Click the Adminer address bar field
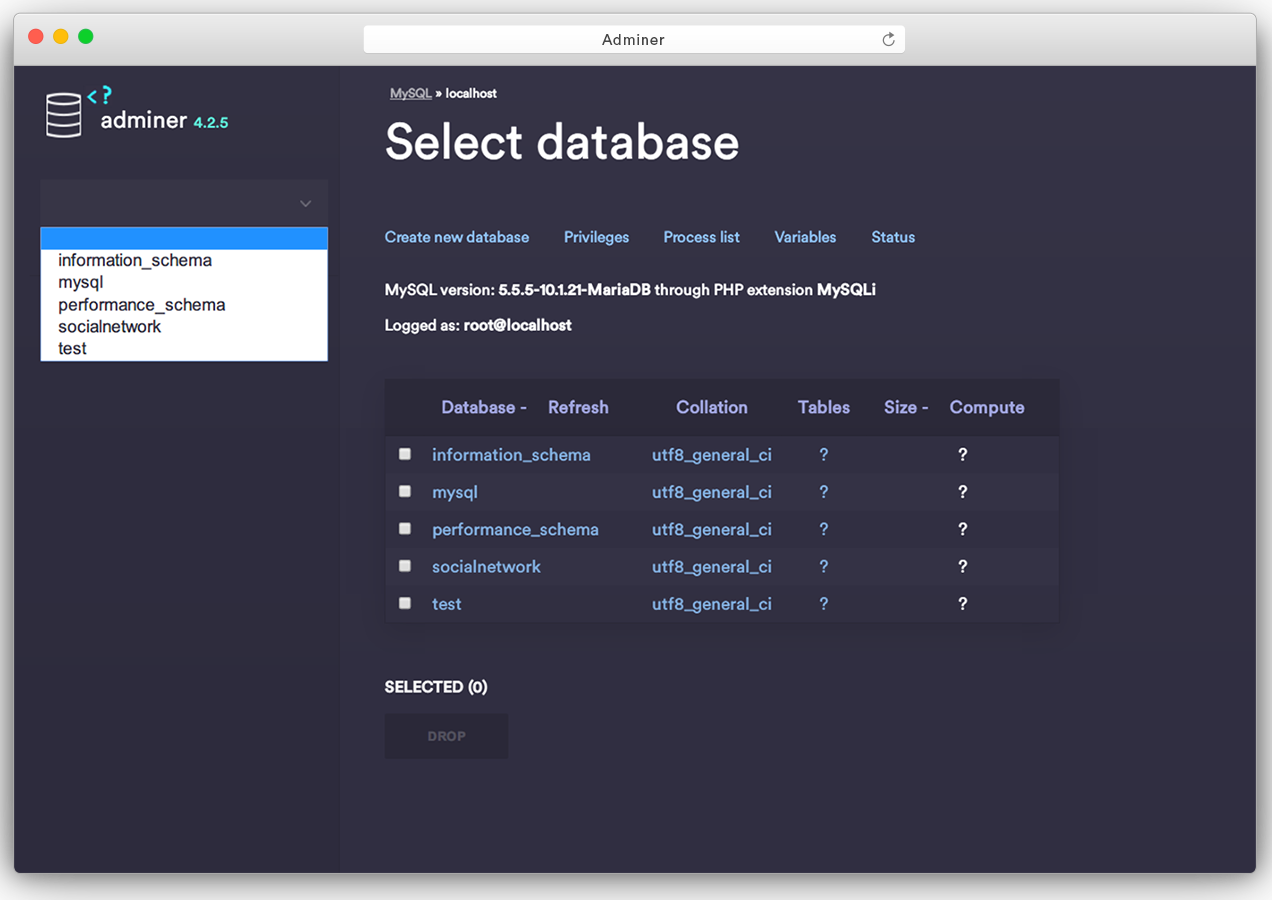The image size is (1272, 900). point(634,40)
